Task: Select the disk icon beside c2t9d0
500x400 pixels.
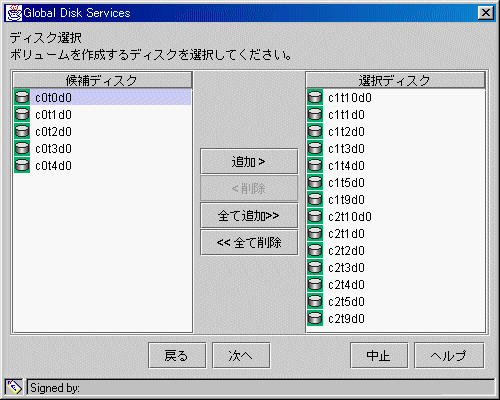Action: point(315,319)
